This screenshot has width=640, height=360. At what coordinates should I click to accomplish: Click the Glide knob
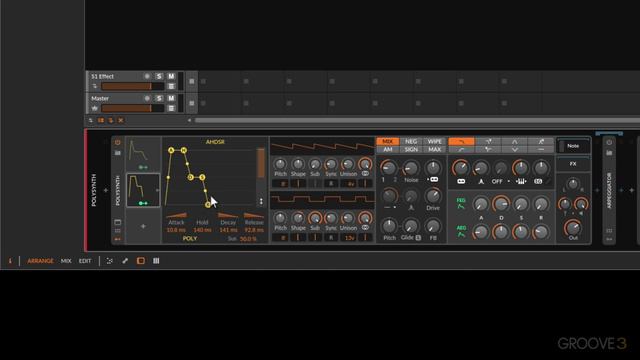[411, 226]
